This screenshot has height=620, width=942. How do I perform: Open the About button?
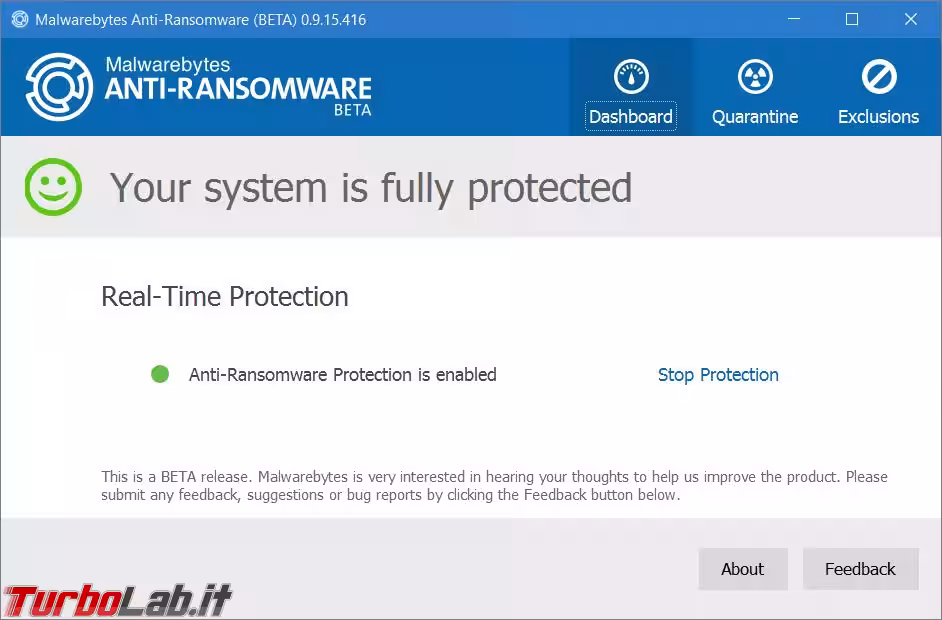(743, 569)
